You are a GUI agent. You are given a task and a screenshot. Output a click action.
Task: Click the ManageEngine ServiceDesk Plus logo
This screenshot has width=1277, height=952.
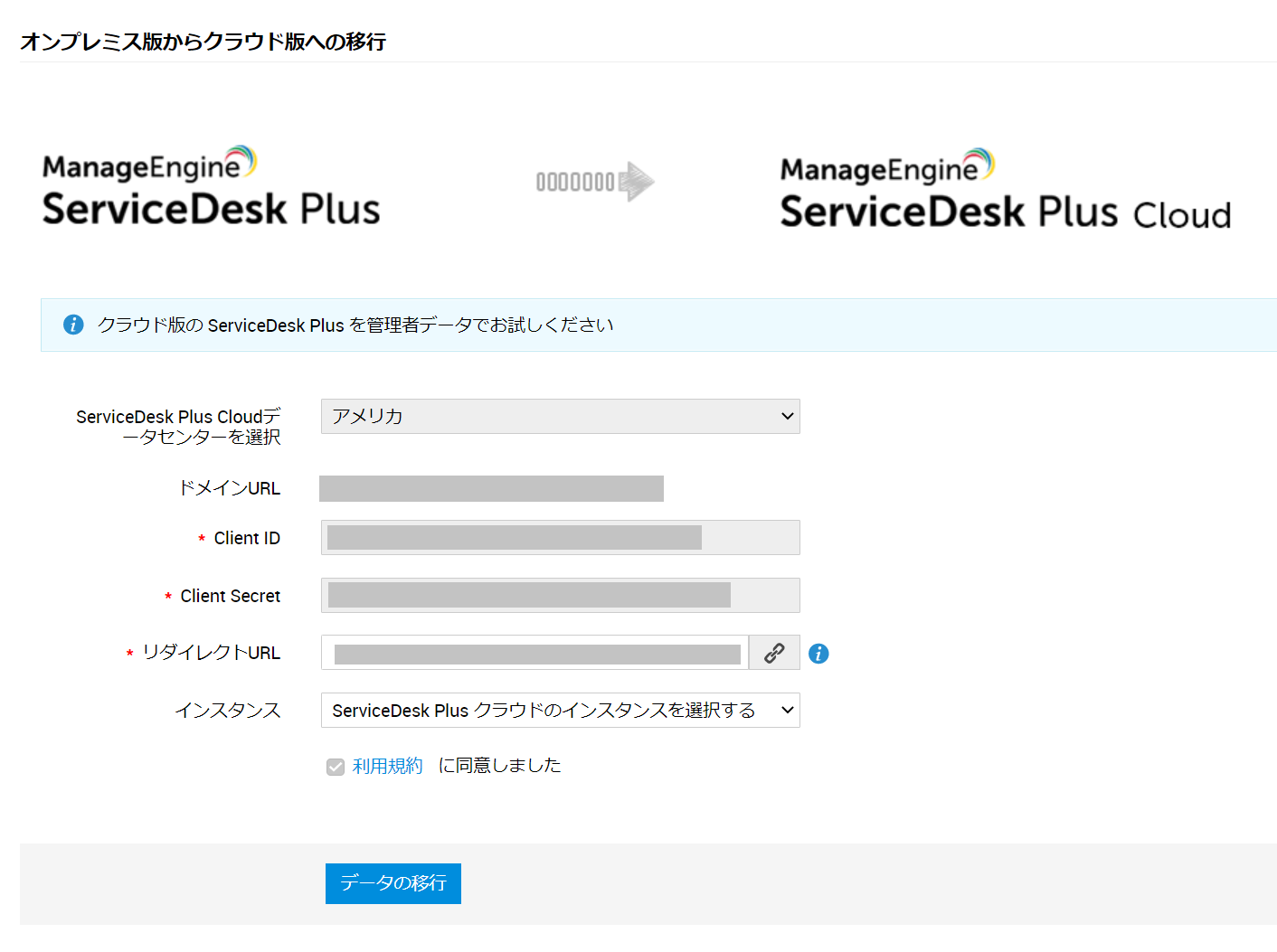tap(211, 187)
